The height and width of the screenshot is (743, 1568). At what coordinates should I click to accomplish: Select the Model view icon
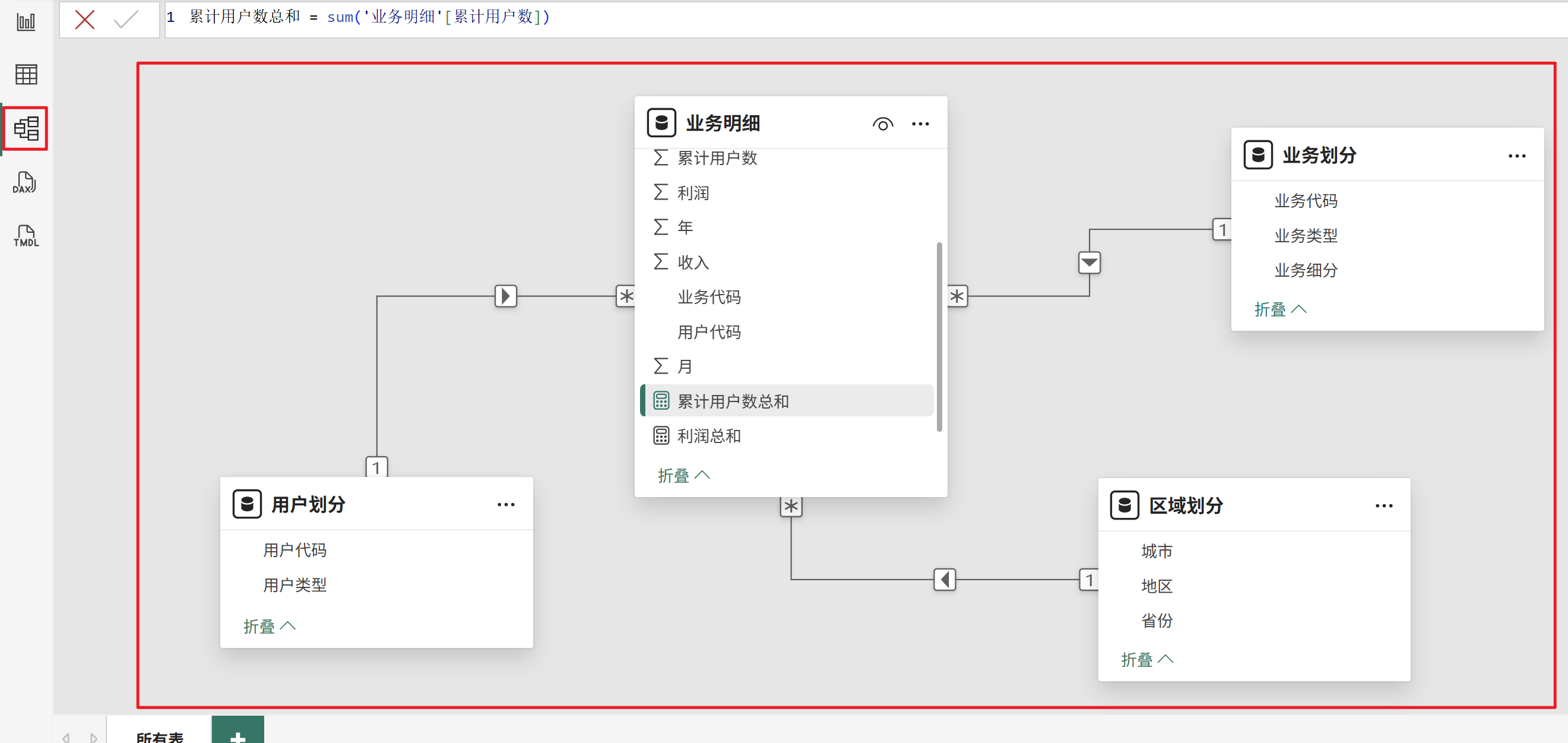(x=26, y=128)
